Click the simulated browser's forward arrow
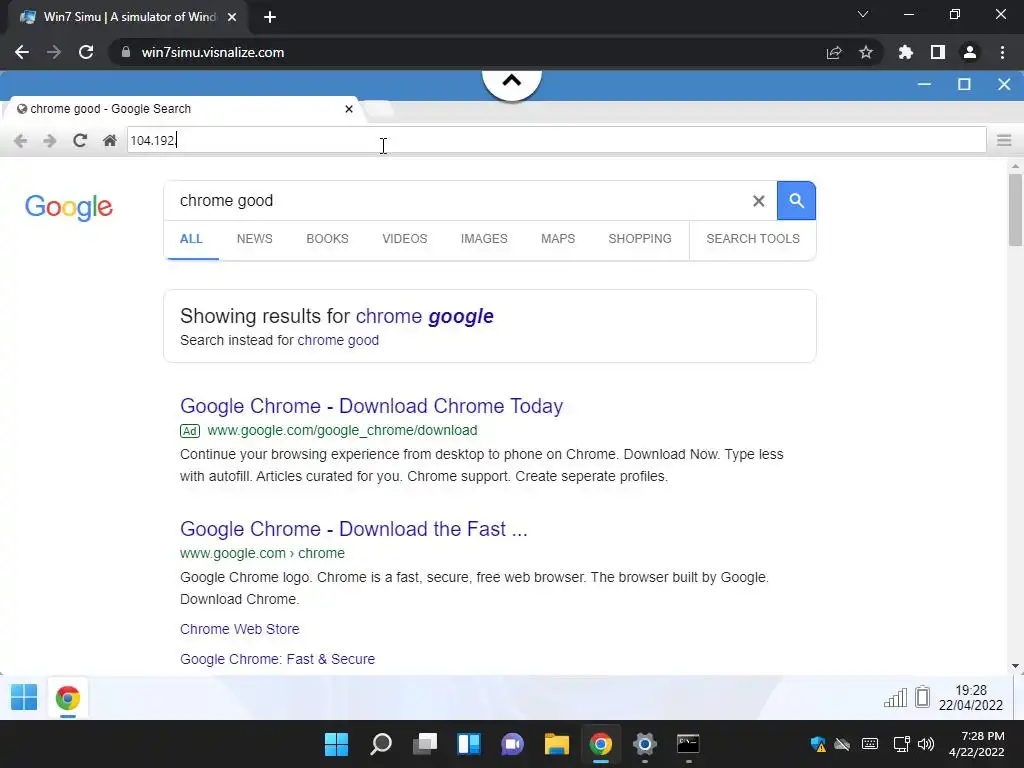Viewport: 1024px width, 768px height. (x=50, y=140)
